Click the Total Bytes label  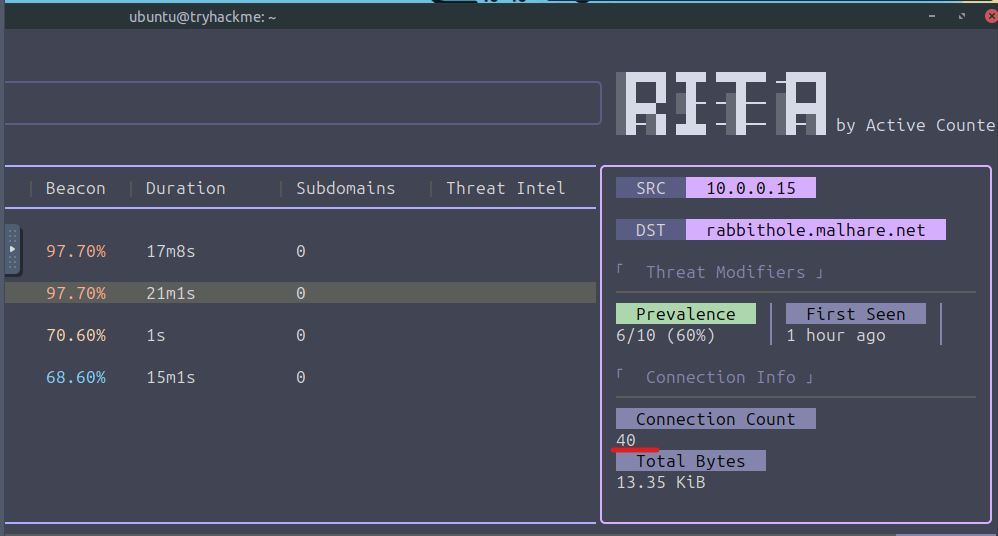pyautogui.click(x=691, y=461)
